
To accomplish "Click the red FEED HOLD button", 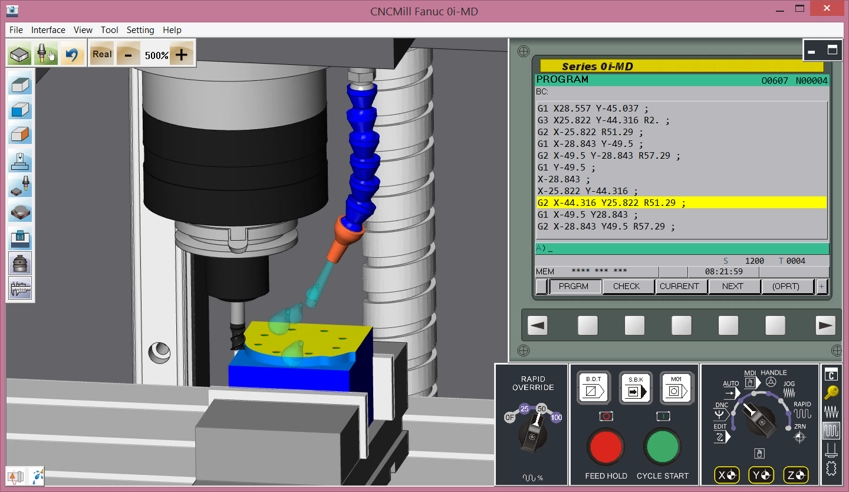I will (x=605, y=447).
